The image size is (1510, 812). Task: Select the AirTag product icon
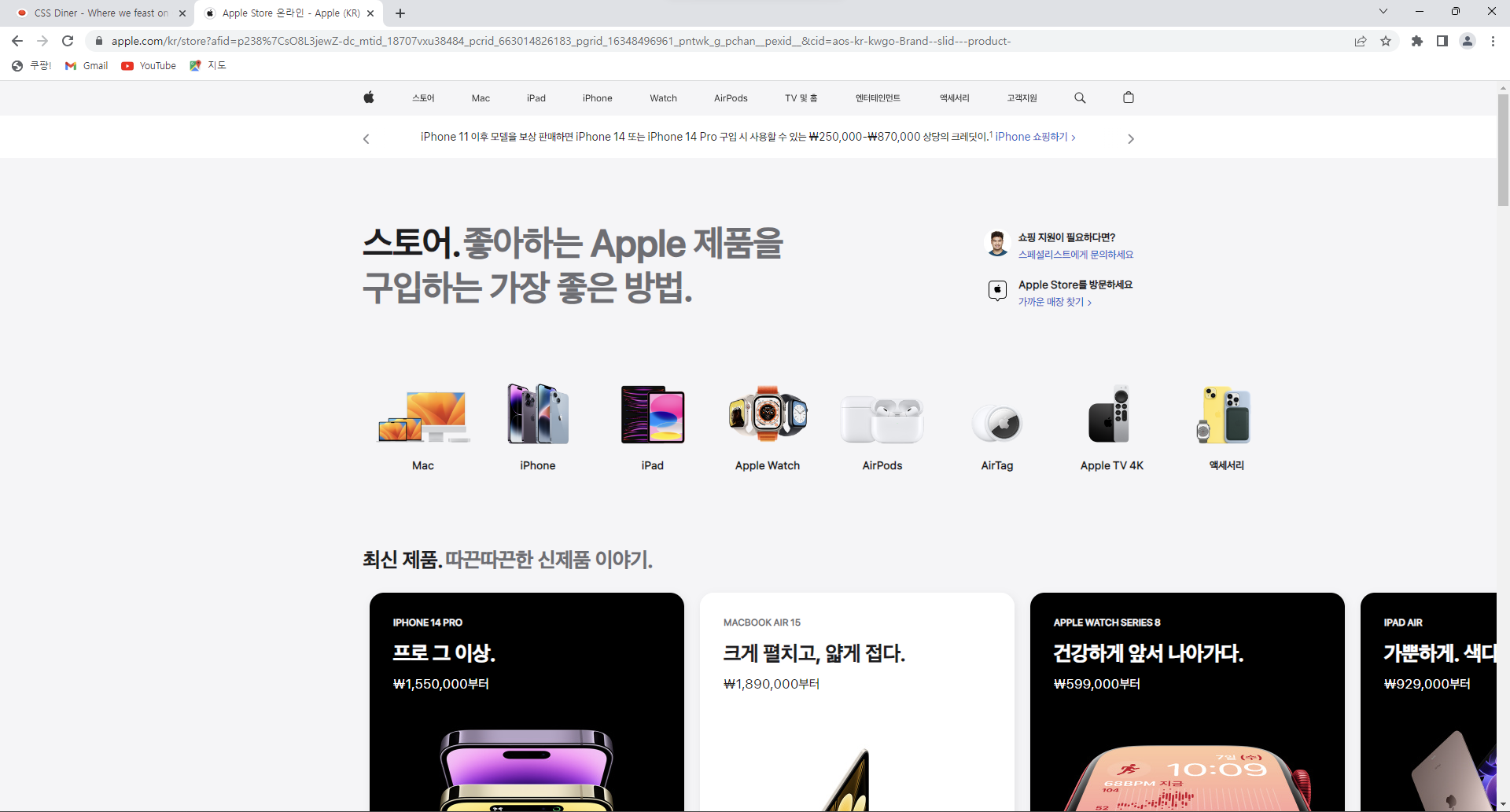pos(997,423)
